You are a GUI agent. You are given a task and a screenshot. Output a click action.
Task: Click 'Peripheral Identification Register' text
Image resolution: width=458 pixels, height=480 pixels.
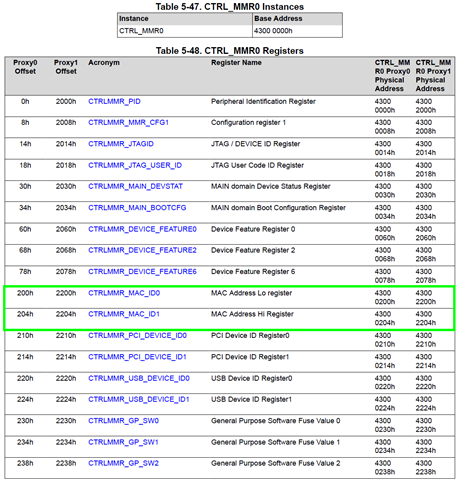coord(263,102)
